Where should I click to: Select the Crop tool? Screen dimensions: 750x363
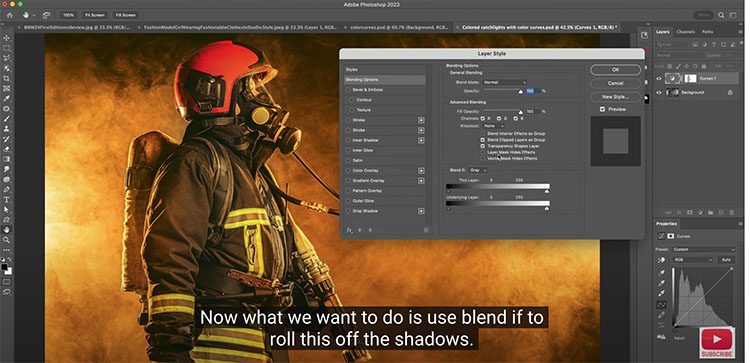pyautogui.click(x=7, y=78)
